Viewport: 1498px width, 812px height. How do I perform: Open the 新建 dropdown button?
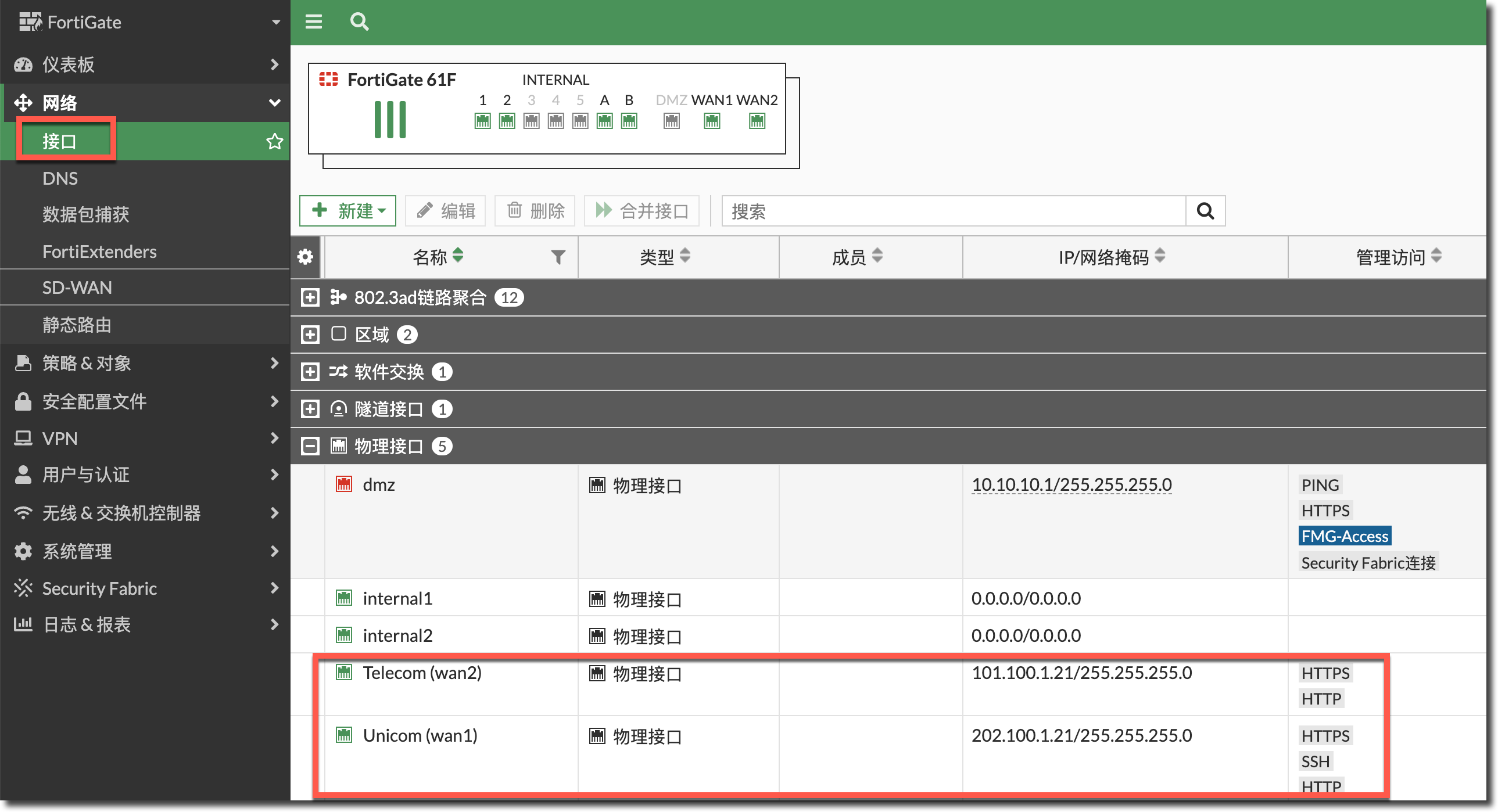(x=347, y=211)
